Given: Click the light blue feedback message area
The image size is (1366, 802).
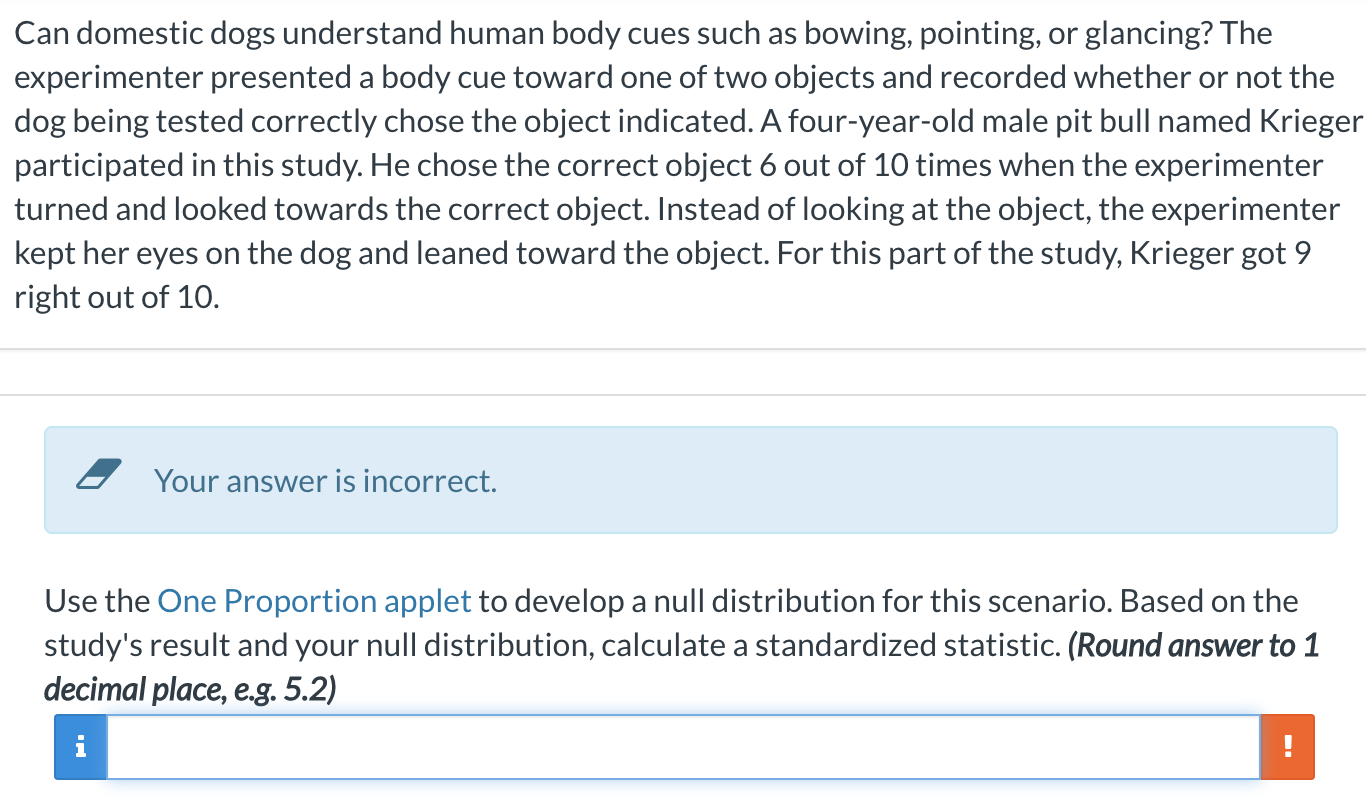Looking at the screenshot, I should (x=690, y=481).
